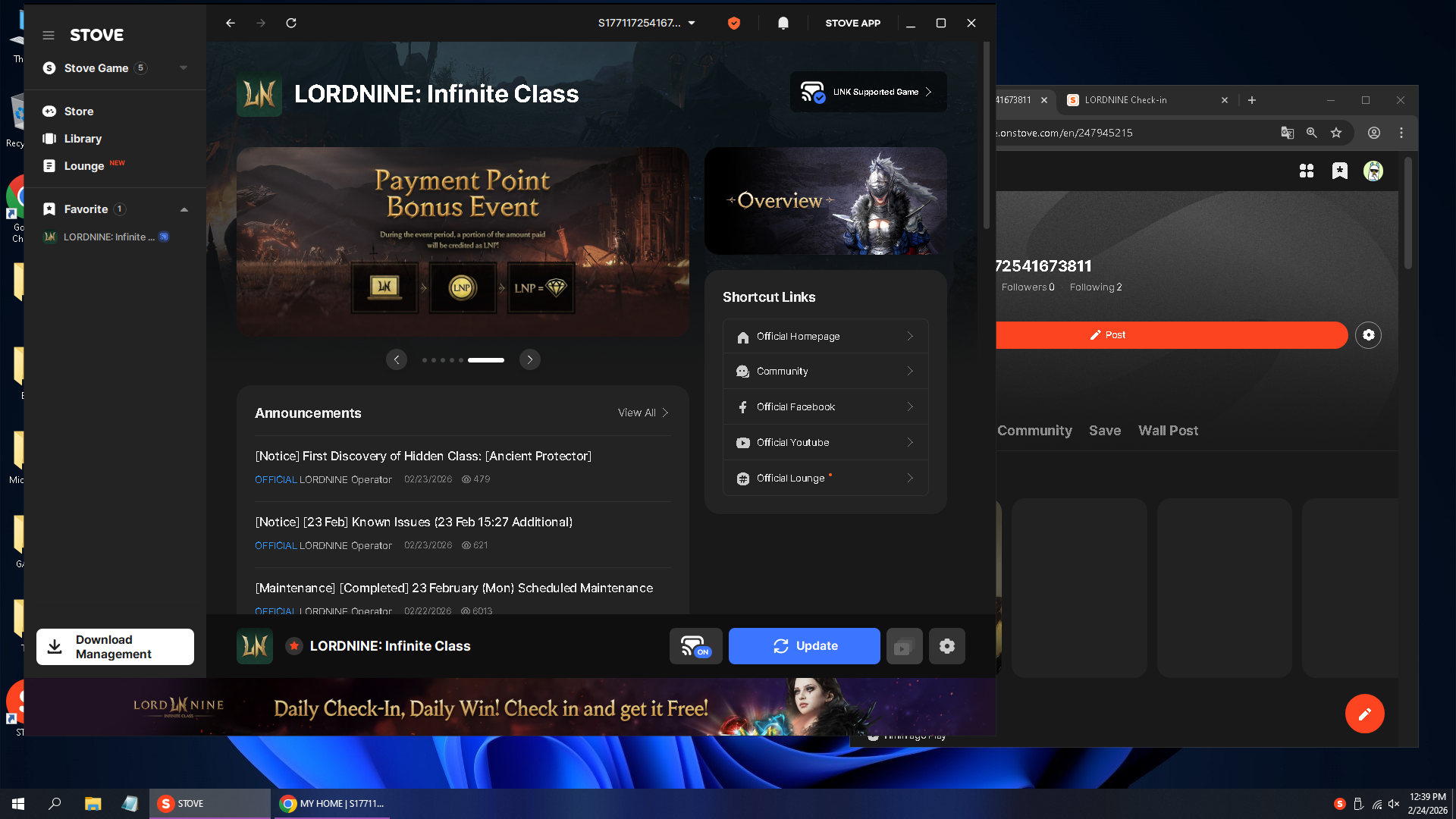Switch to the Wall Post tab
The height and width of the screenshot is (819, 1456).
(x=1168, y=431)
